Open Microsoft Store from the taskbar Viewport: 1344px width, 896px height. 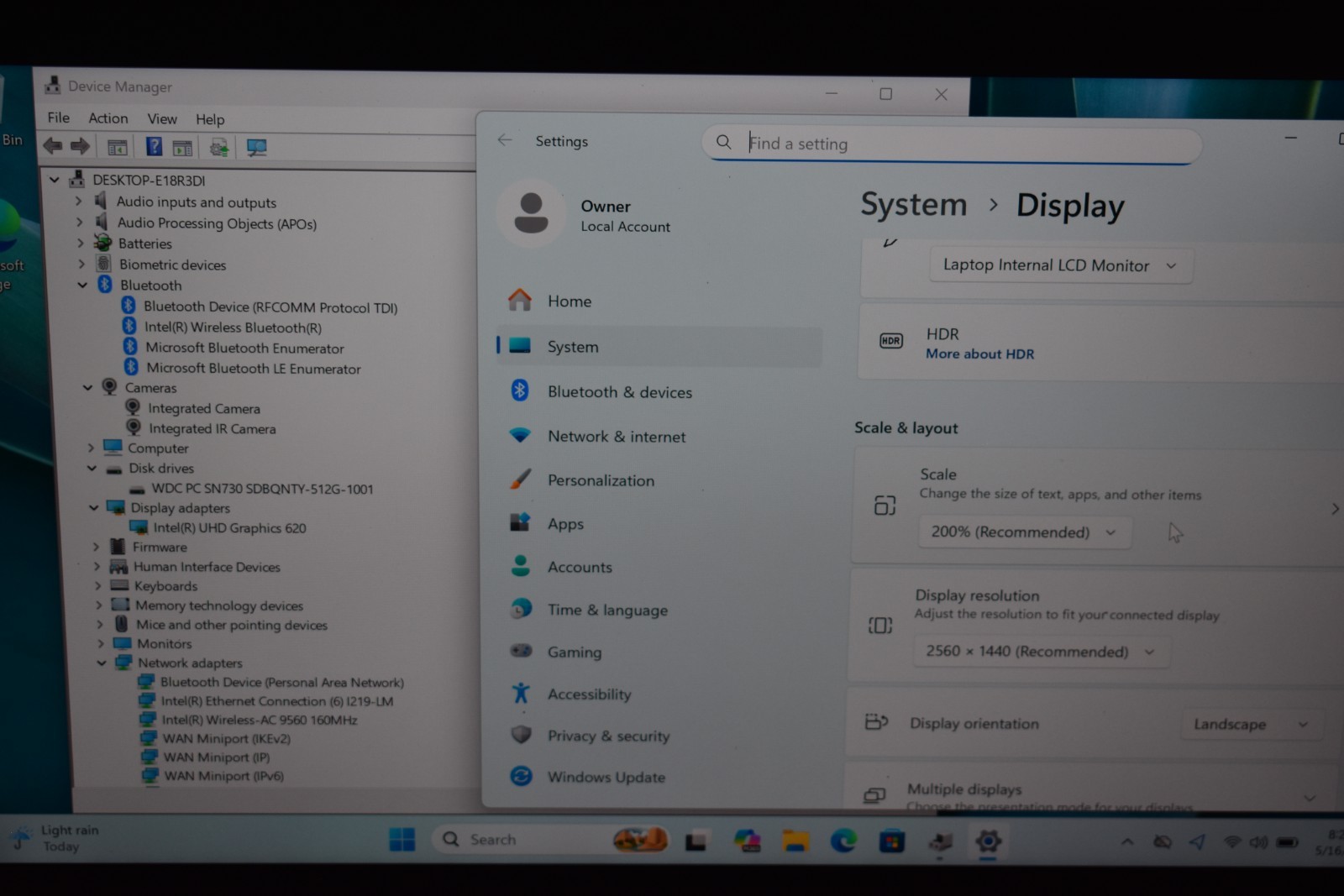pos(892,841)
